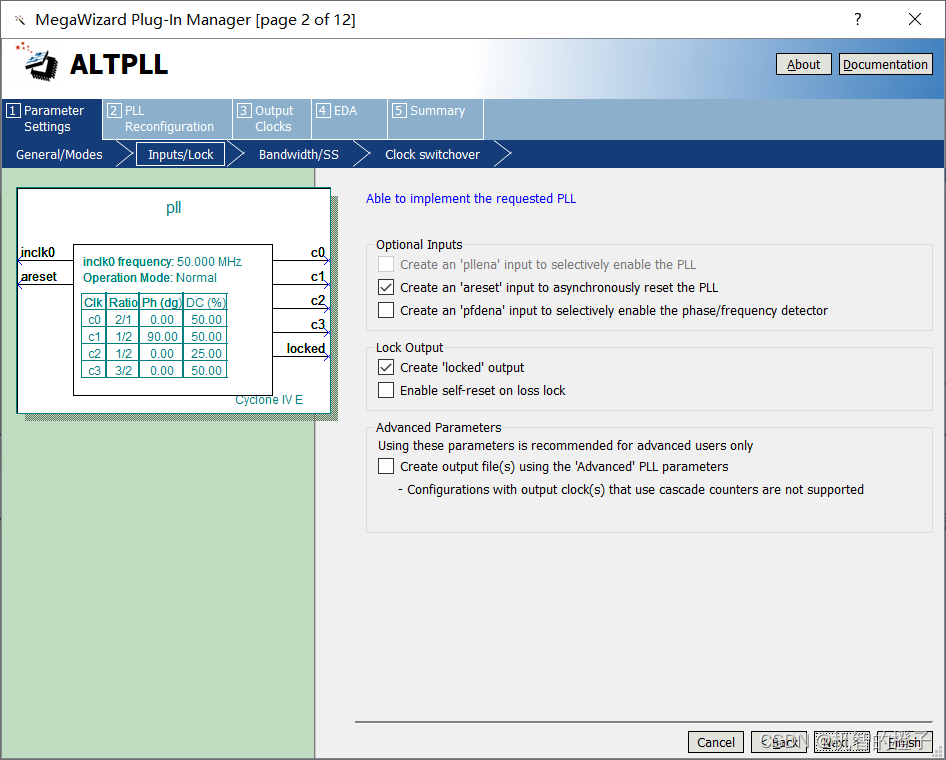
Task: Open the EDA tab
Action: 349,119
